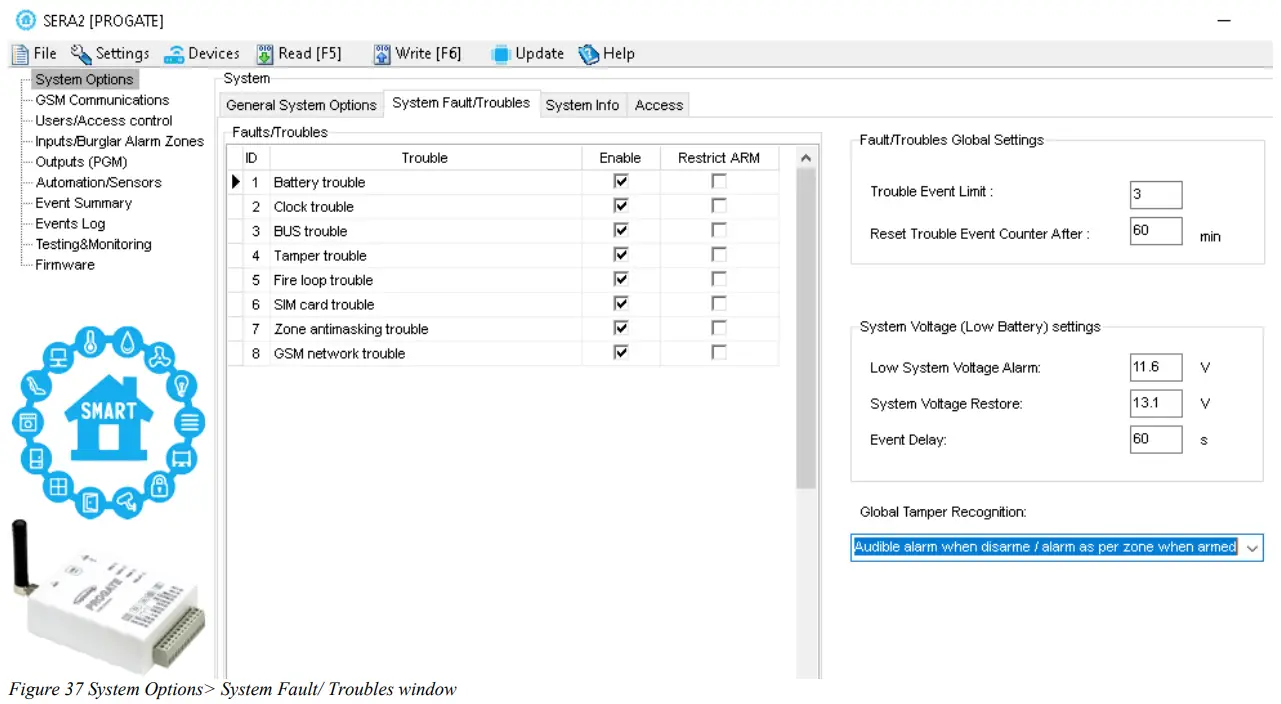This screenshot has width=1281, height=704.
Task: Click the Trouble Event Limit input field
Action: (1155, 194)
